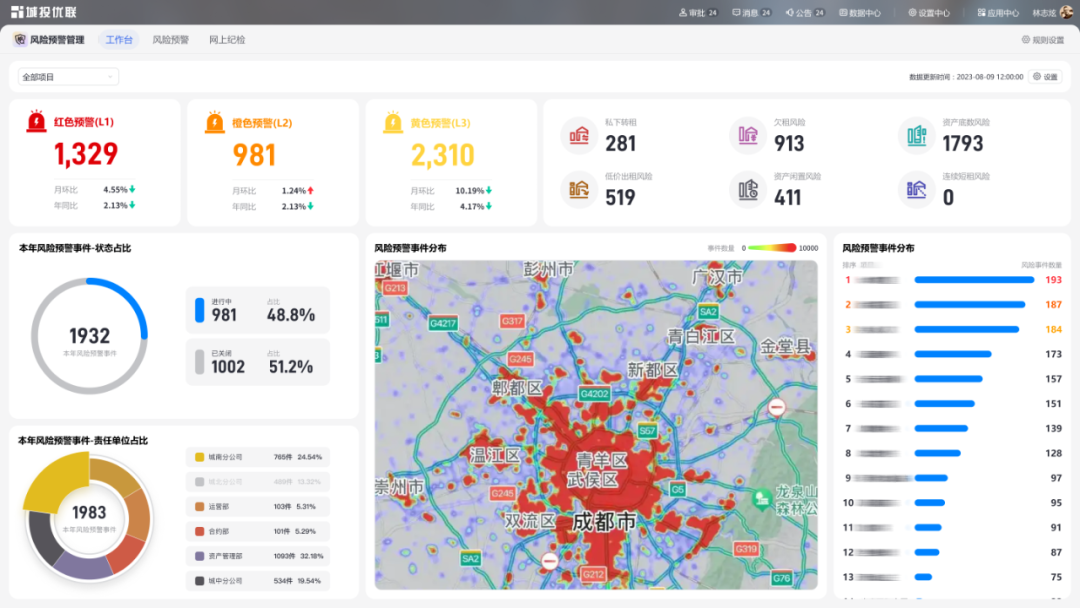Click the 欠租风险 risk icon

746,135
